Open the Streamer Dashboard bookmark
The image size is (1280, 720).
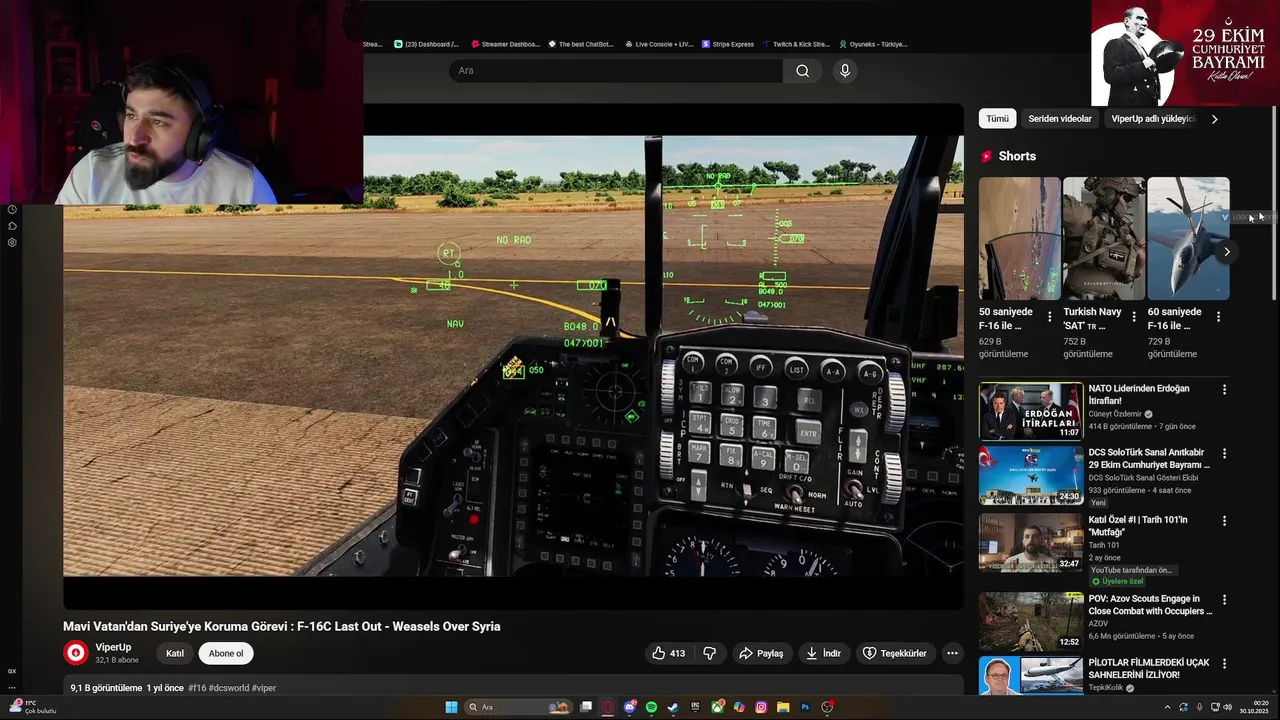pyautogui.click(x=505, y=44)
